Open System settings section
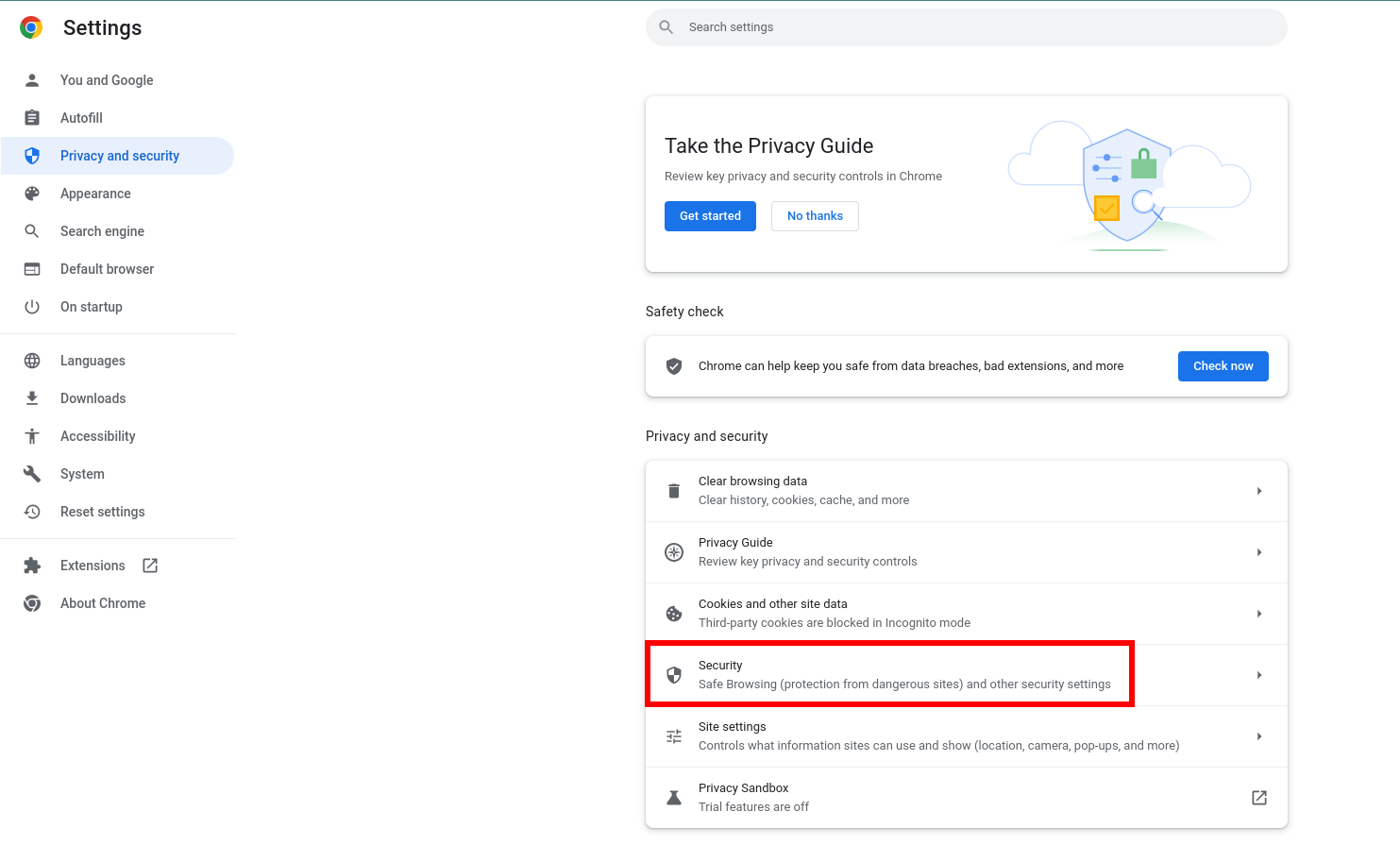The height and width of the screenshot is (862, 1400). pos(117,474)
